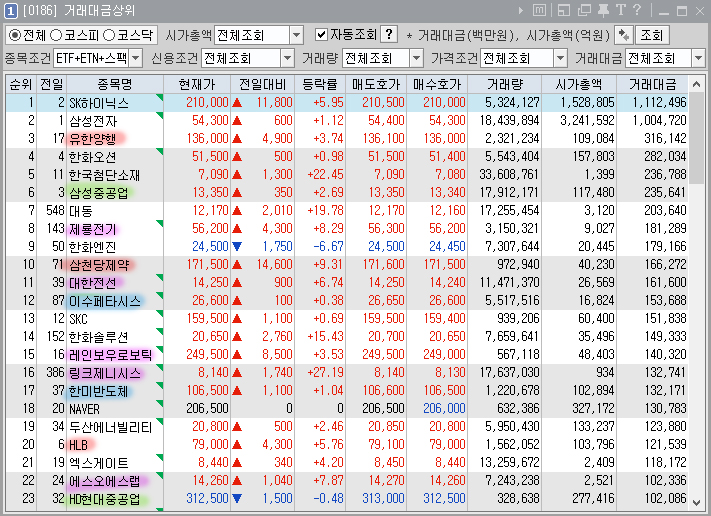Select the 대동 stock name

pyautogui.click(x=81, y=211)
